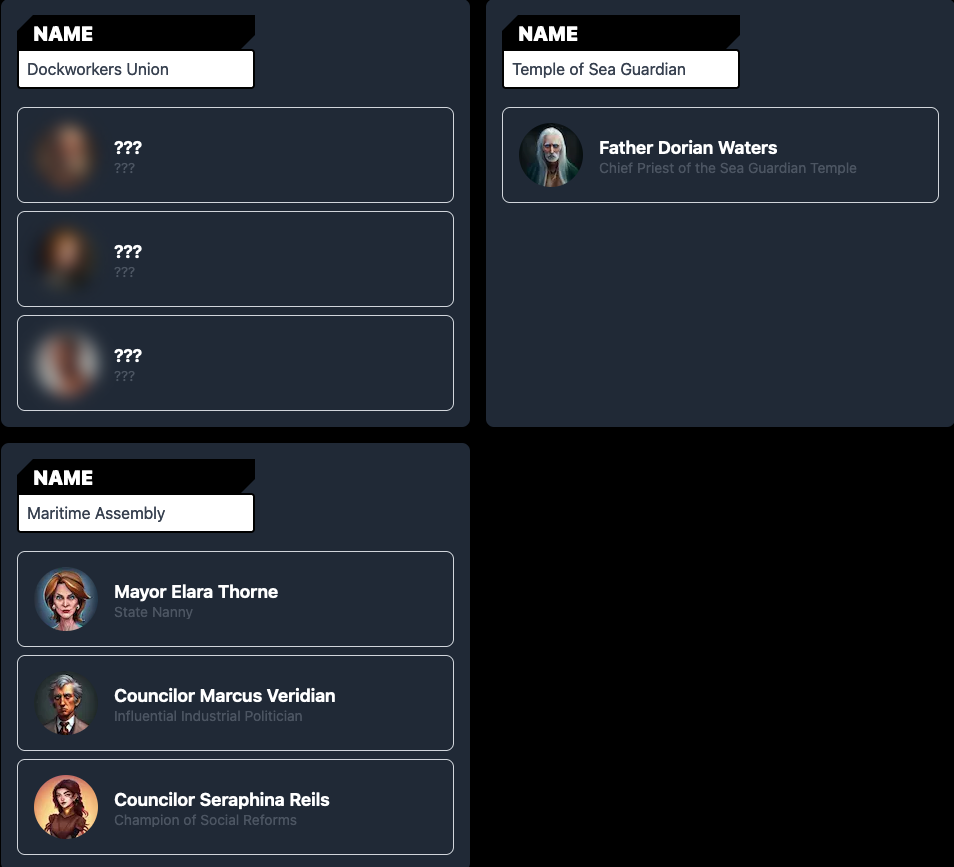Viewport: 954px width, 867px height.
Task: Click Councilor Marcus Veridian's portrait avatar
Action: tap(66, 703)
